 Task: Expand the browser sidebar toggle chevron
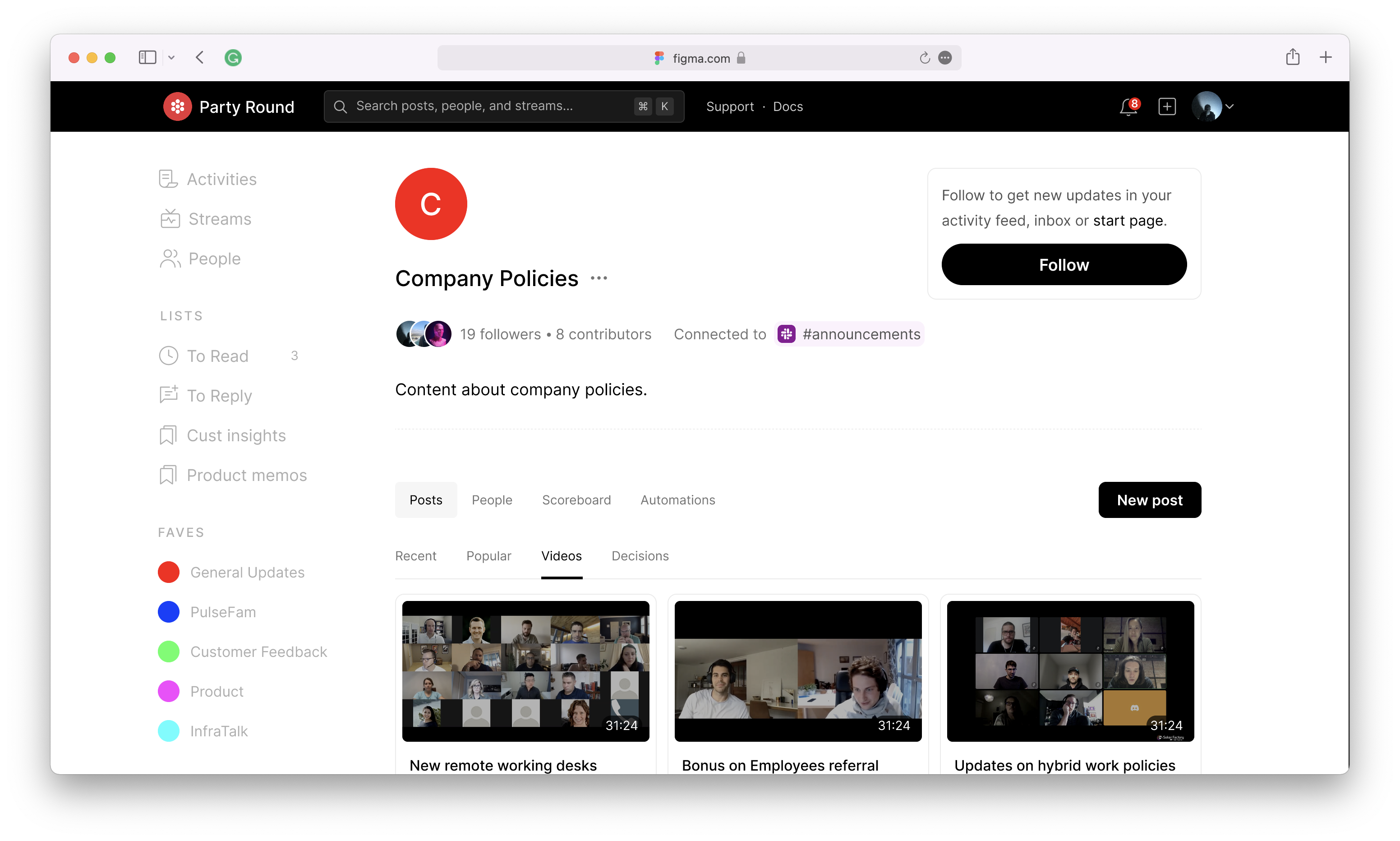point(171,58)
